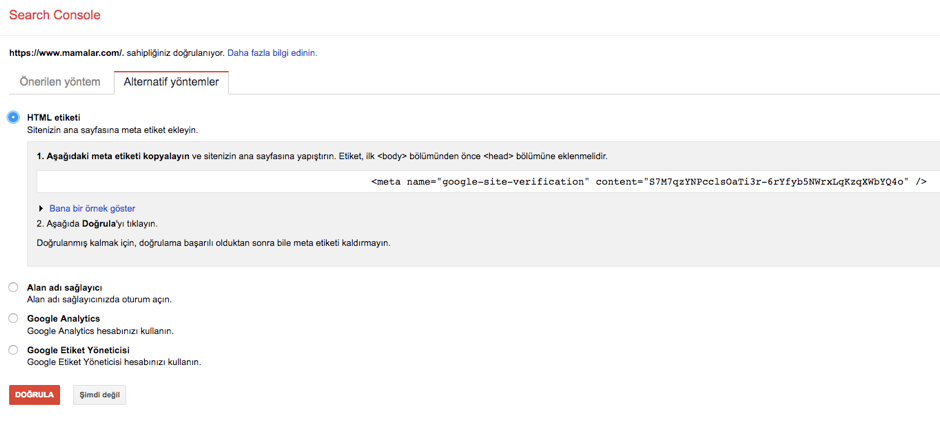Screen dimensions: 940x423
Task: Open the 'Daha fazla bilgi edinin' link
Action: click(x=272, y=53)
